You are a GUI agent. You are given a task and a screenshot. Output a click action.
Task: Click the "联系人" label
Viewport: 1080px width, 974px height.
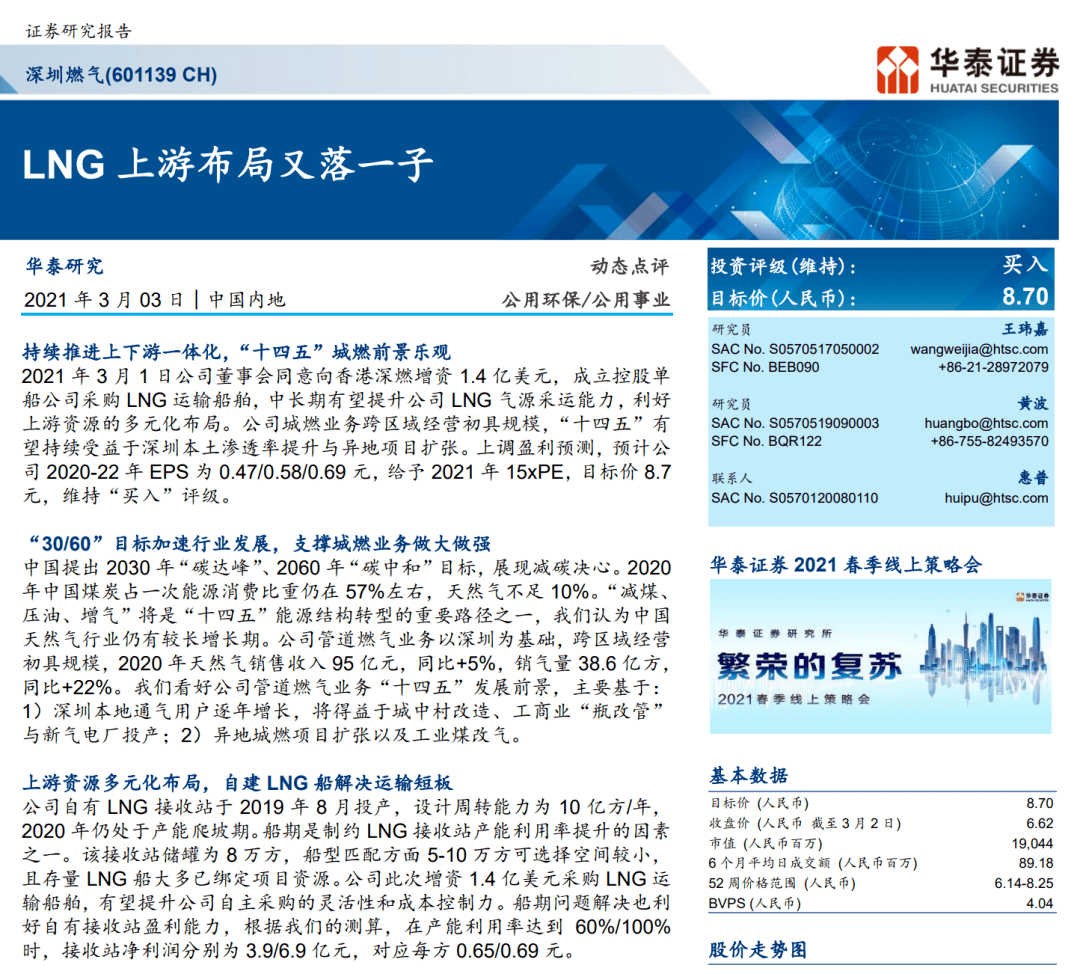[x=731, y=478]
